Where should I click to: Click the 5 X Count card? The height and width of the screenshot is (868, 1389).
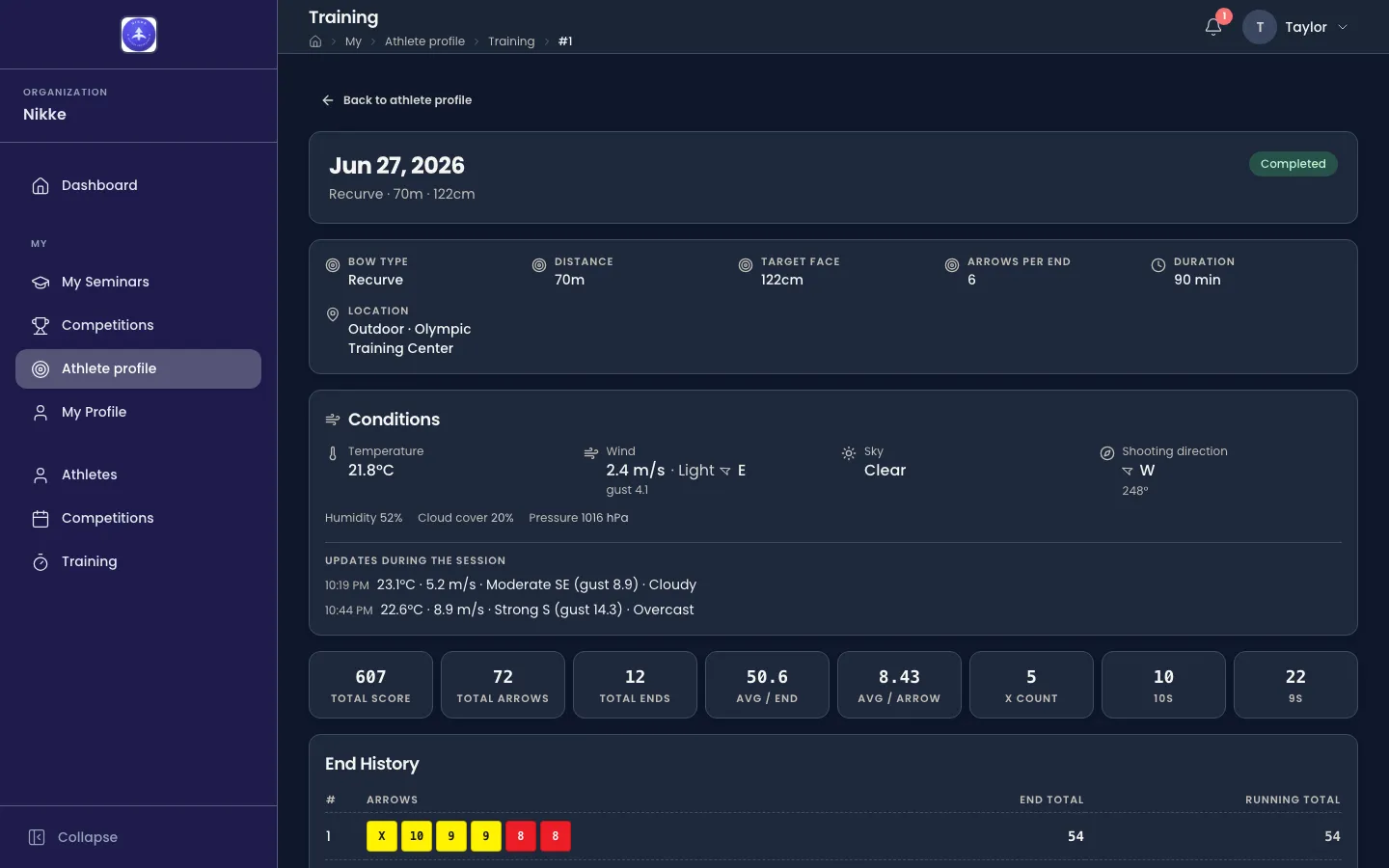[x=1031, y=685]
